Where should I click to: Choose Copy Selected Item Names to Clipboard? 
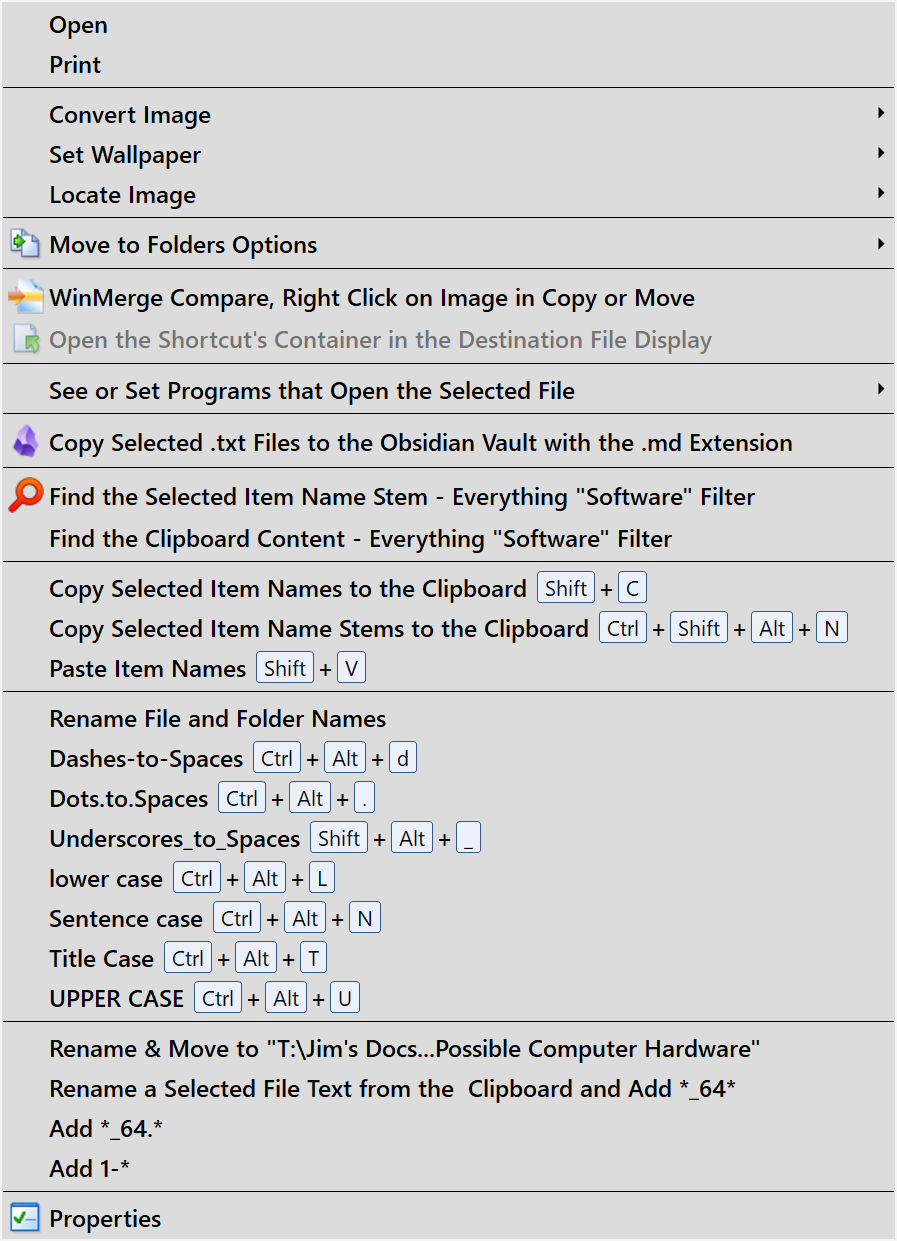287,589
